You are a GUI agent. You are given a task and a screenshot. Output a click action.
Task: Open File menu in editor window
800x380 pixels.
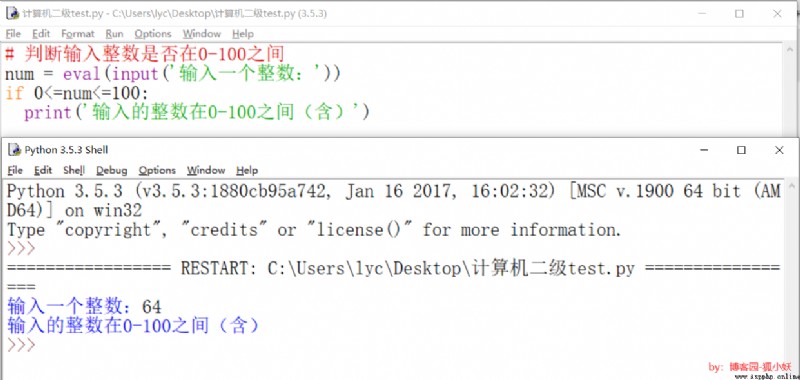13,34
